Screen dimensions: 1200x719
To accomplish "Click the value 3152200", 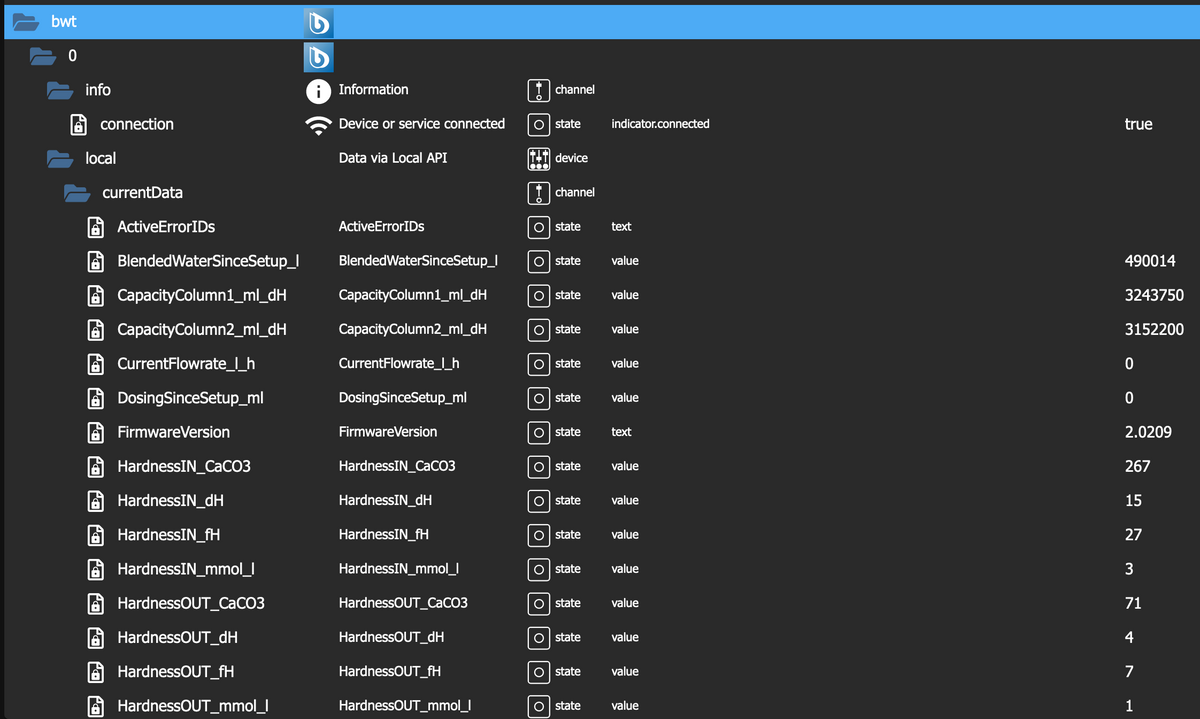I will [1154, 329].
